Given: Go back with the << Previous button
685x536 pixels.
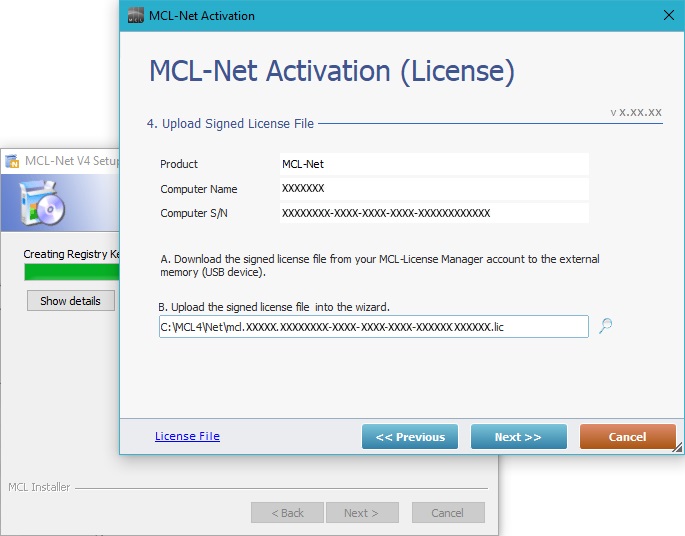Looking at the screenshot, I should (410, 437).
